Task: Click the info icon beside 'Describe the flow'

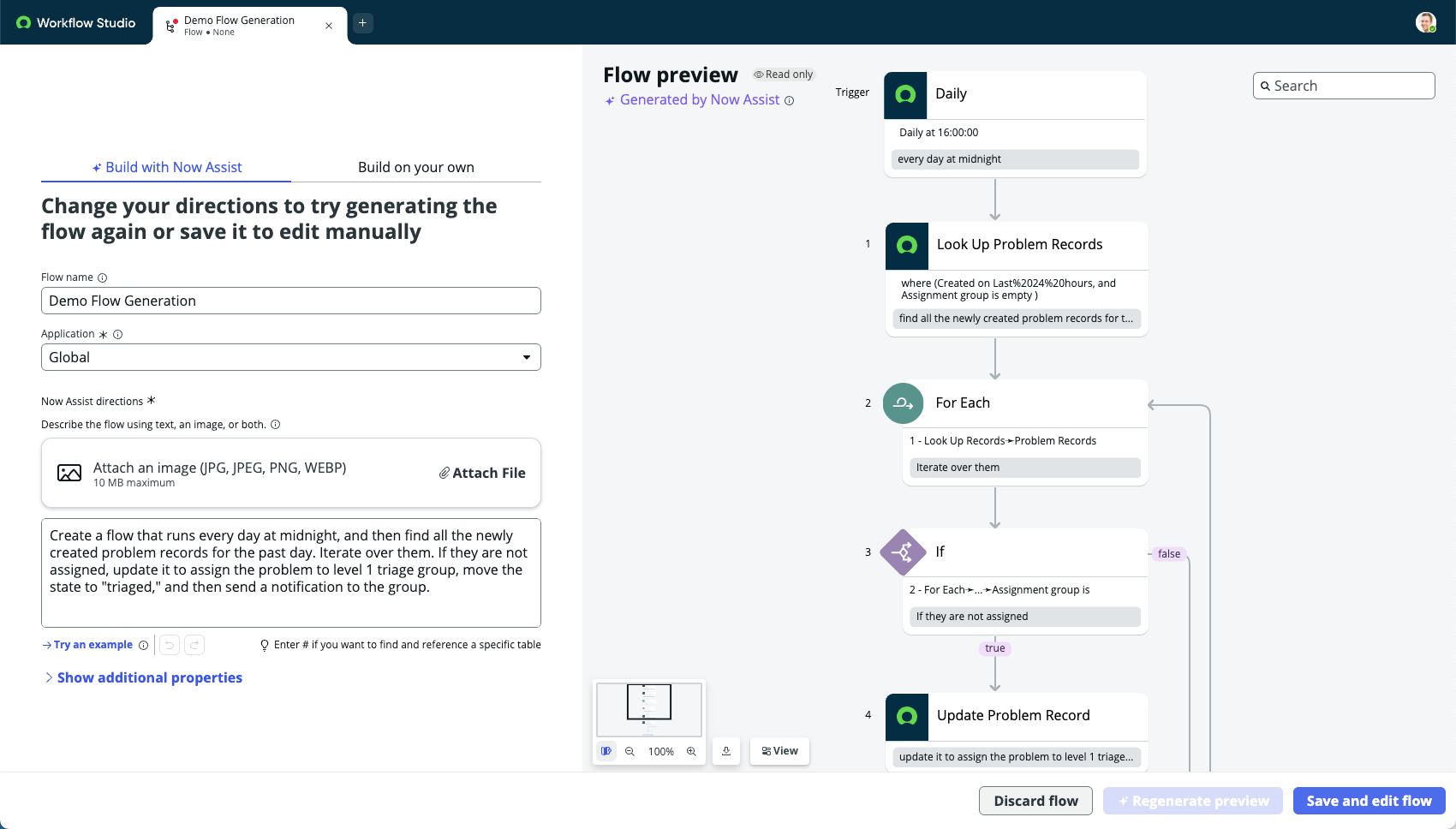Action: click(x=276, y=425)
